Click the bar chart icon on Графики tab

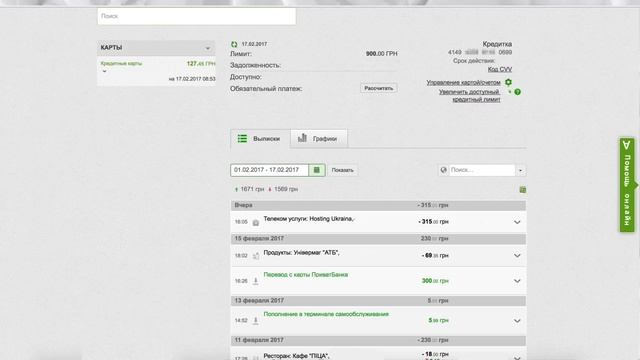click(x=302, y=138)
